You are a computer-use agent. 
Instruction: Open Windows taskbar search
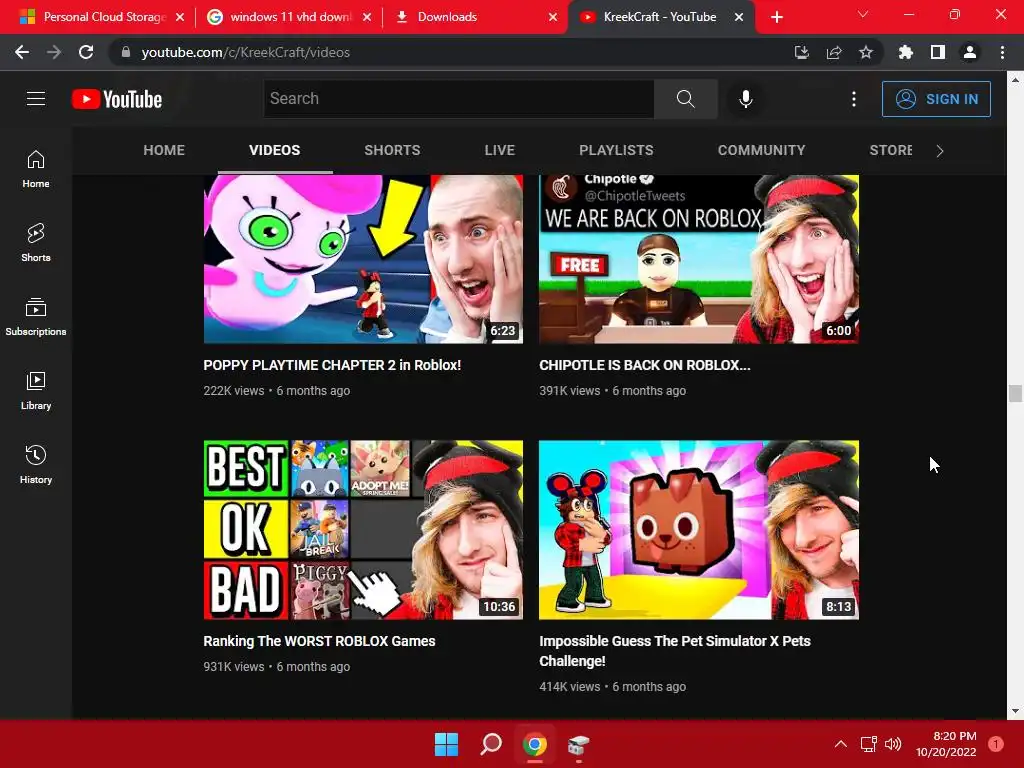coord(491,744)
